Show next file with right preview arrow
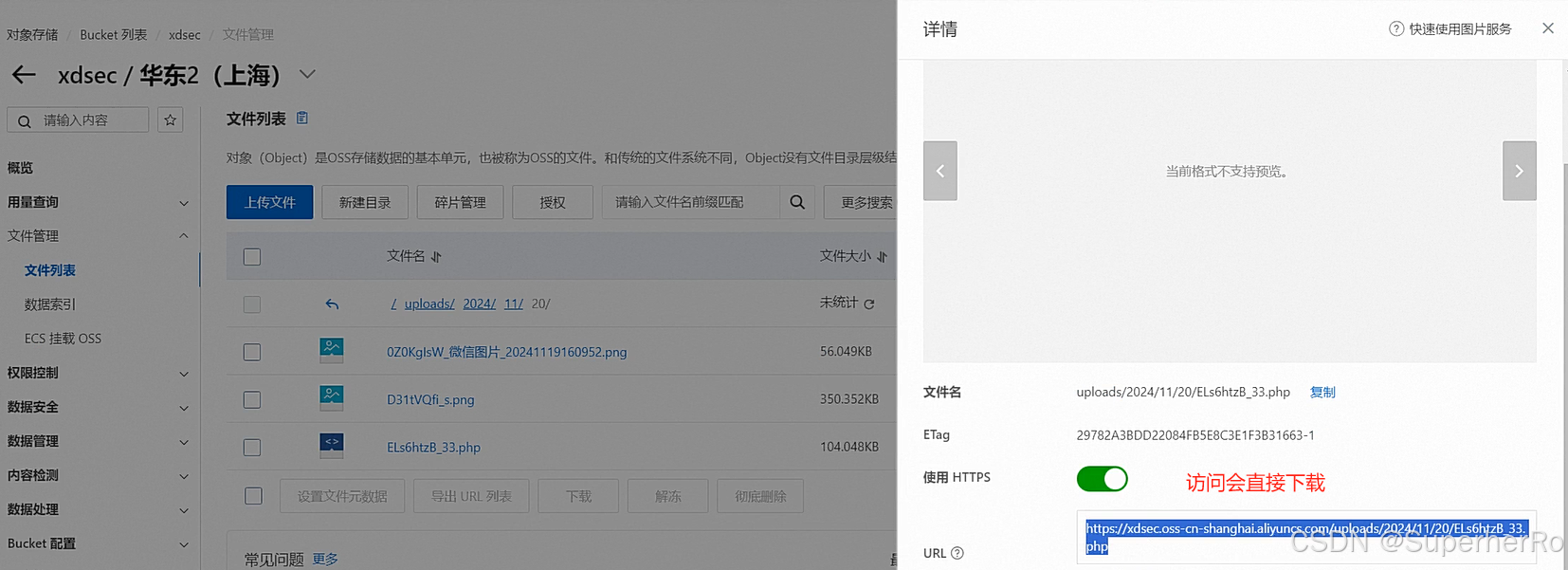Screen dimensions: 1568x570 (1520, 171)
